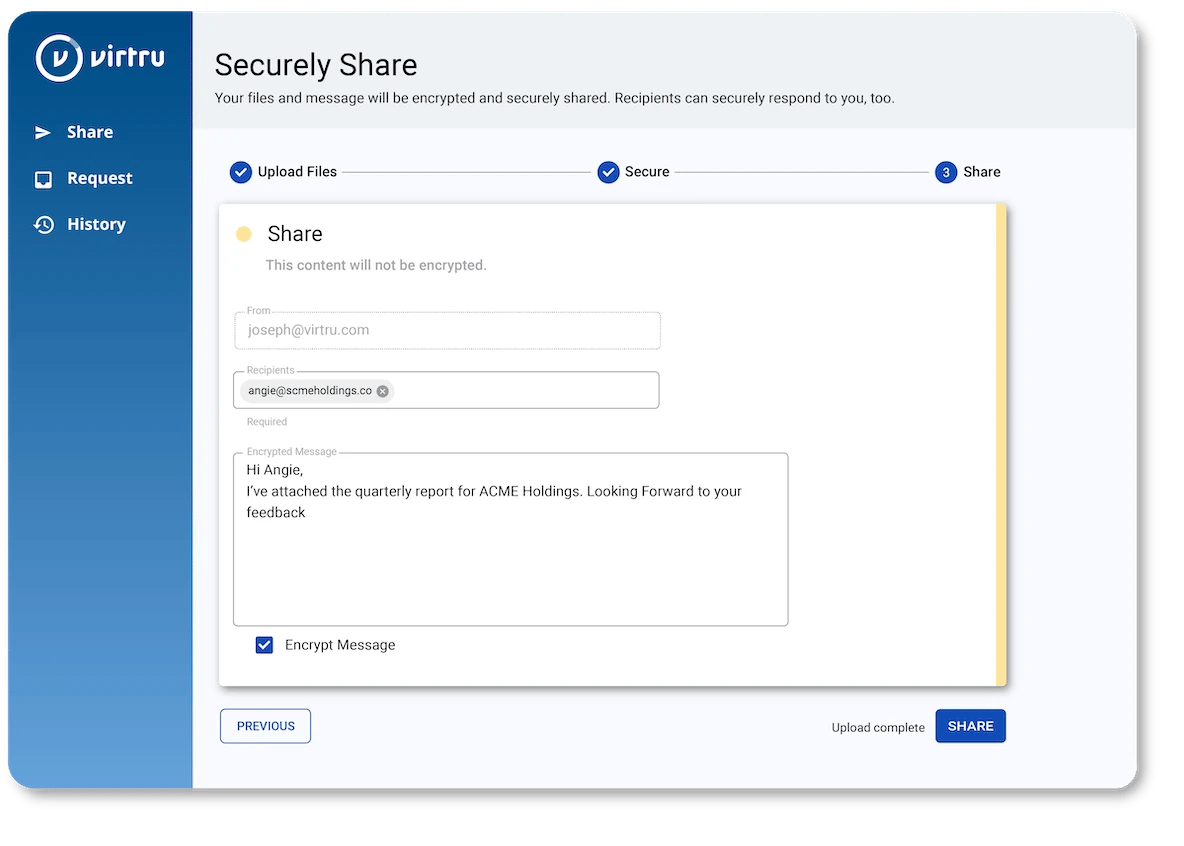This screenshot has width=1184, height=846.
Task: Remove the angie@scmeholdings.co recipient chip
Action: [x=382, y=391]
